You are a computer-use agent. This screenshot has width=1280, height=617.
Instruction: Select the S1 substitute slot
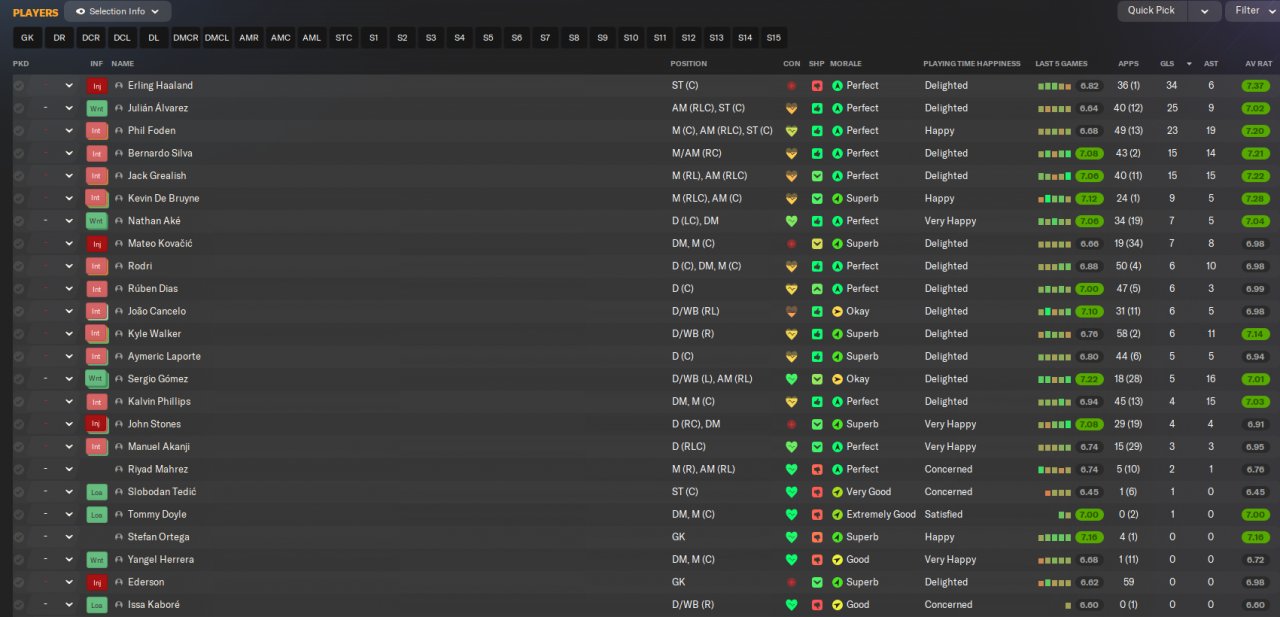point(374,38)
